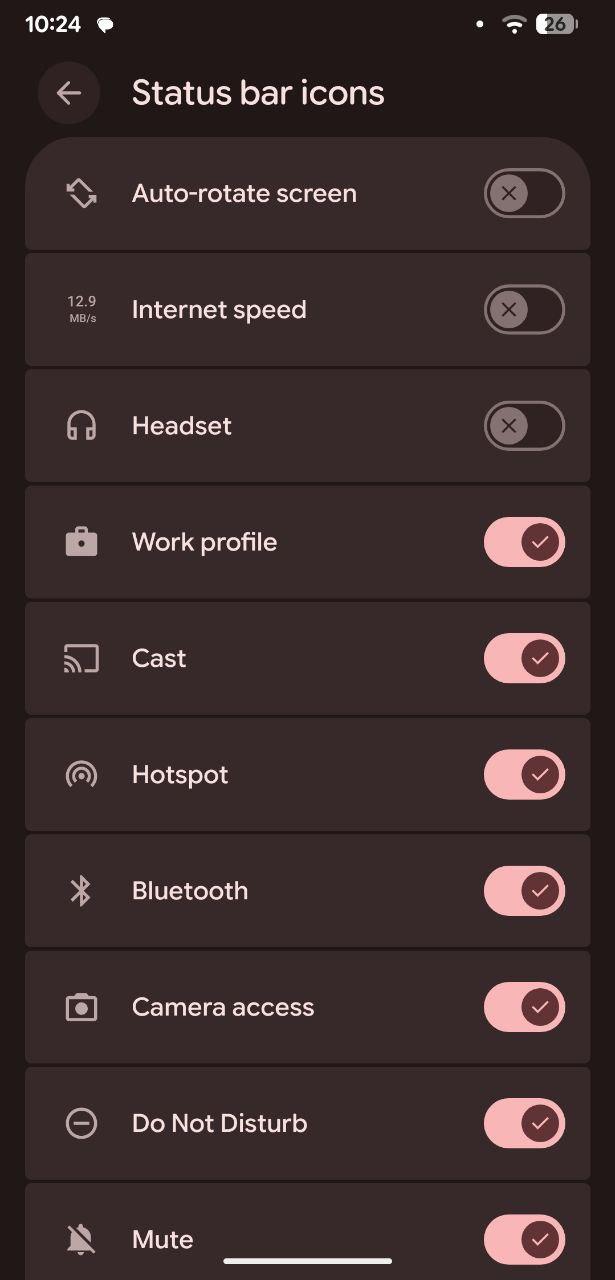Tap the Do Not Disturb icon
This screenshot has width=615, height=1280.
tap(81, 1123)
